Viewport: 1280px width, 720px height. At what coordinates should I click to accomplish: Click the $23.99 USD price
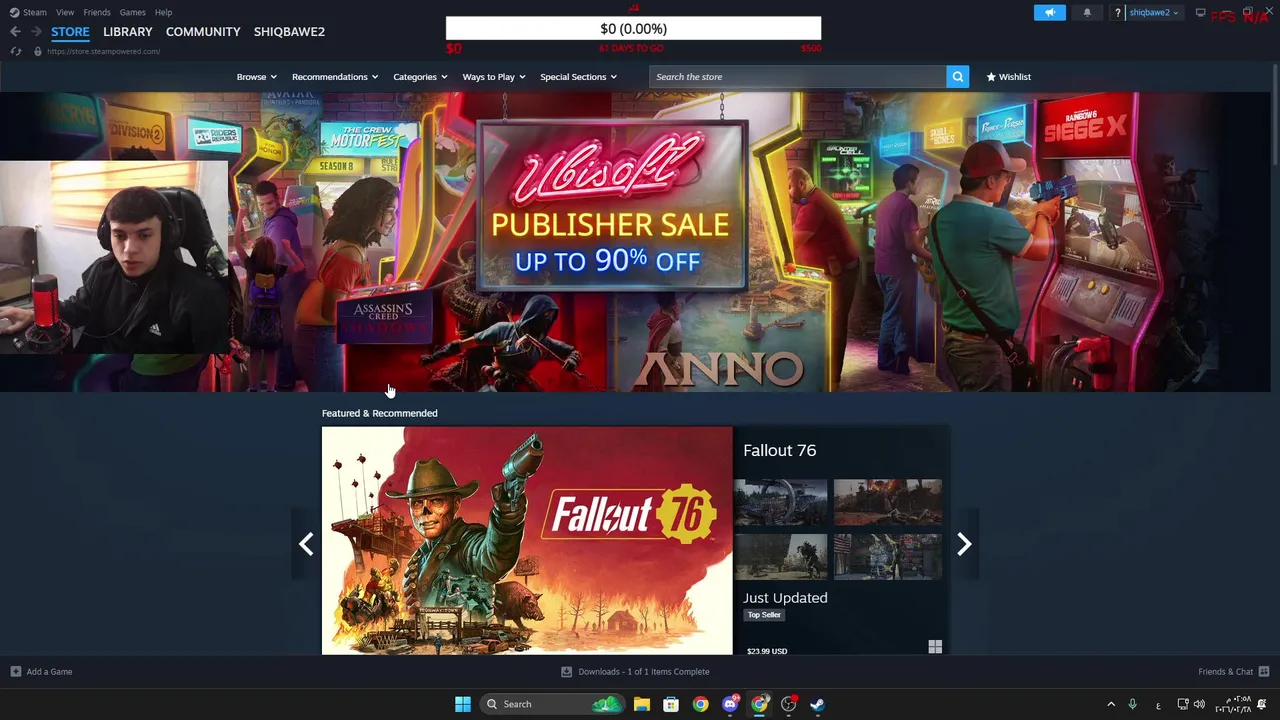point(767,651)
